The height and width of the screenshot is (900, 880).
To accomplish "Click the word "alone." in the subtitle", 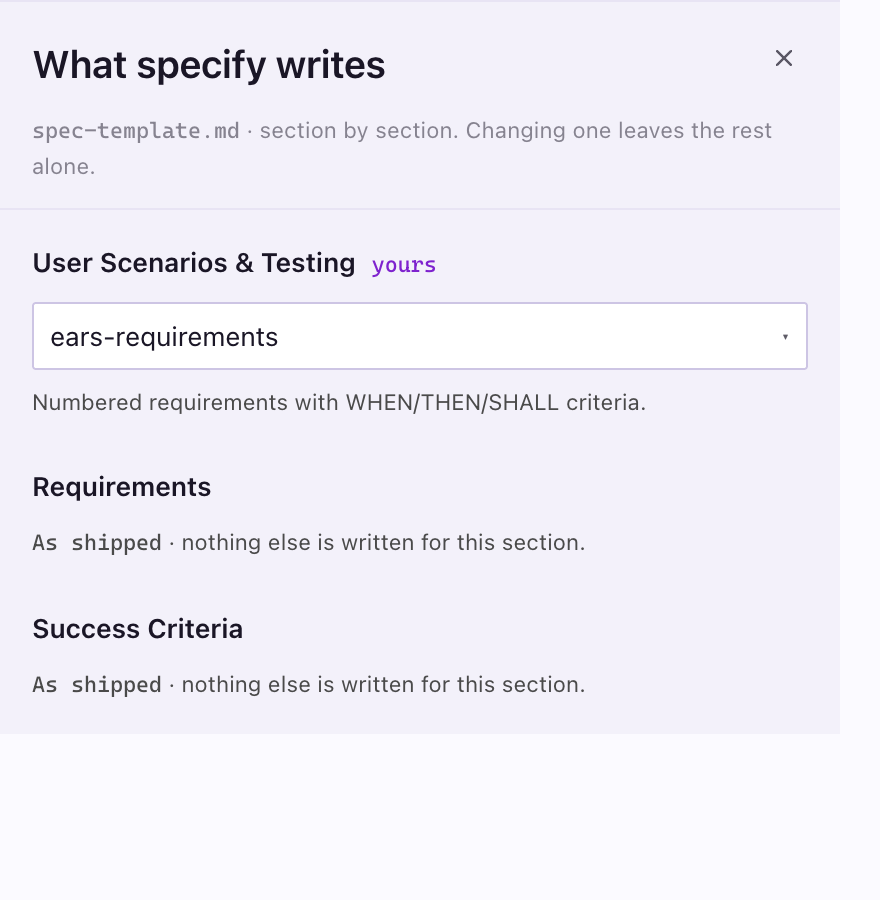I will pos(64,166).
